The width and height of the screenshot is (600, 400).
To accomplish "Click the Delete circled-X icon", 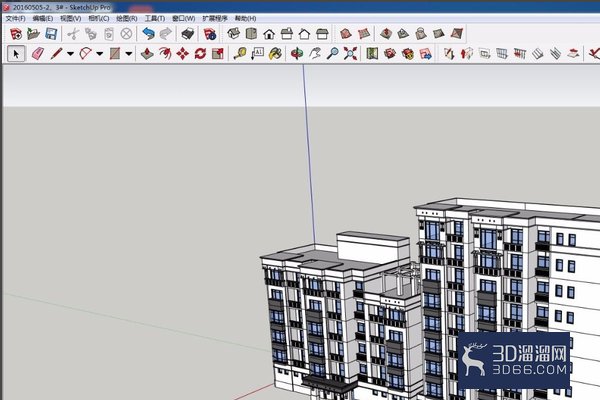I will (126, 34).
